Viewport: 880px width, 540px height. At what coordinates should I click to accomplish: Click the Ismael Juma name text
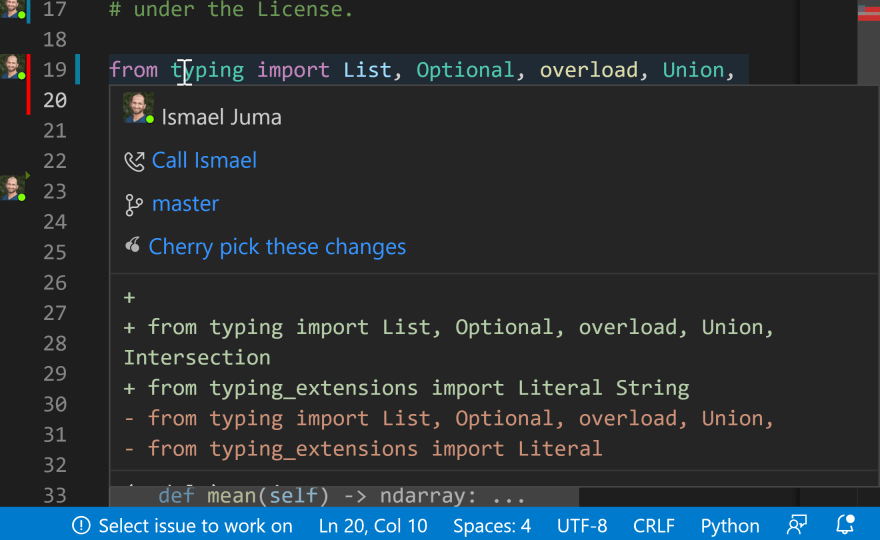[x=221, y=117]
